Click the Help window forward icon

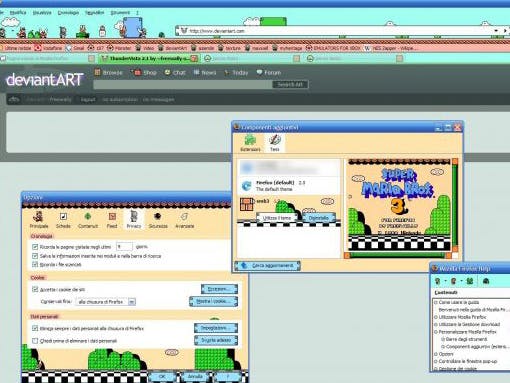pyautogui.click(x=453, y=281)
